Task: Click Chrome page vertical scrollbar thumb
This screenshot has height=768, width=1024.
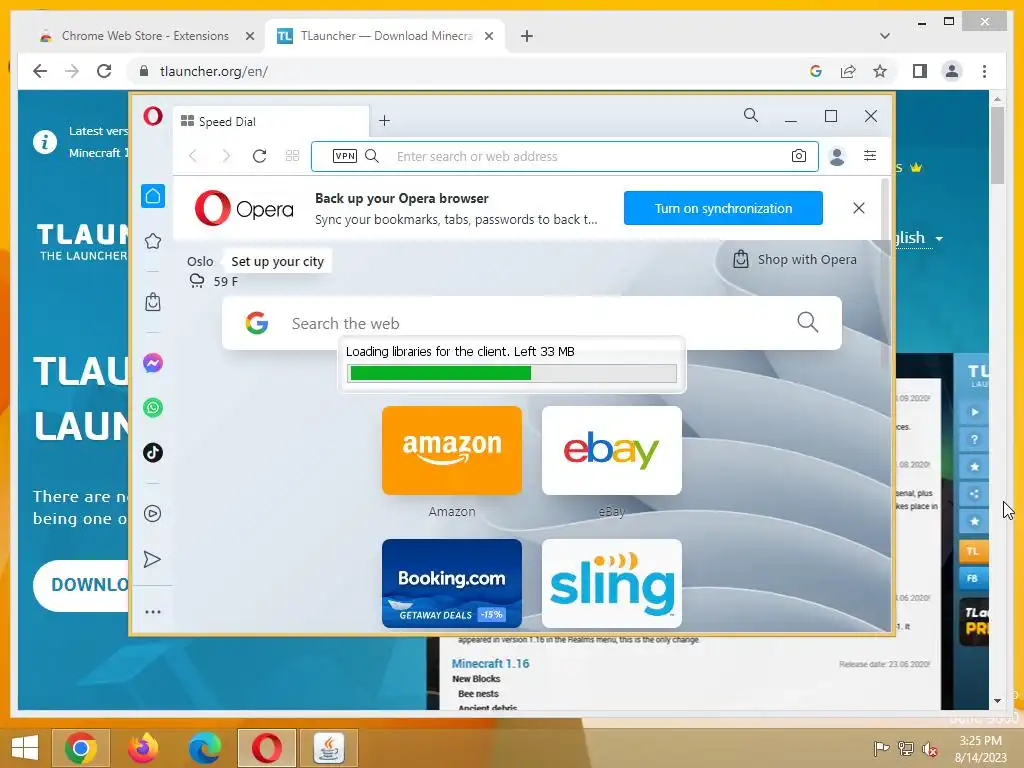Action: click(x=997, y=145)
